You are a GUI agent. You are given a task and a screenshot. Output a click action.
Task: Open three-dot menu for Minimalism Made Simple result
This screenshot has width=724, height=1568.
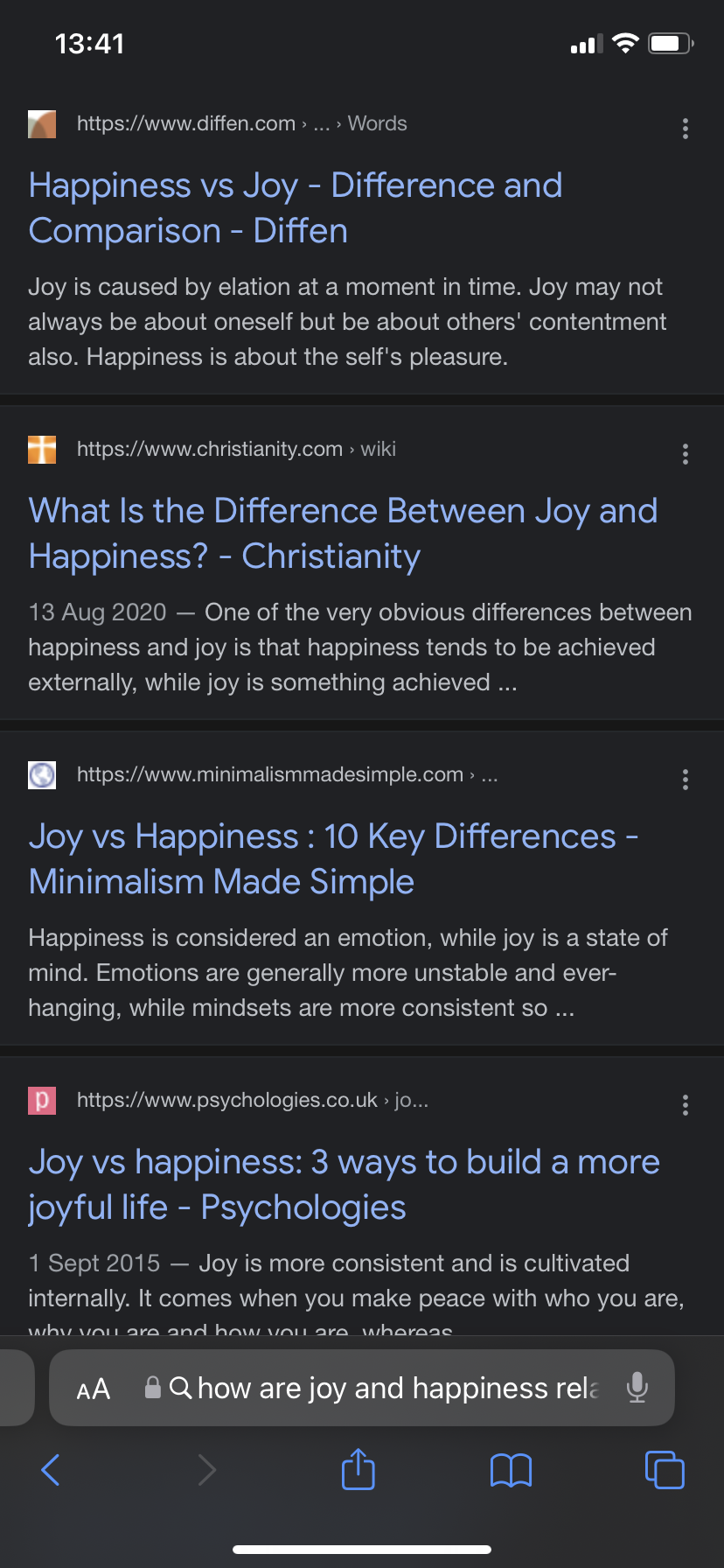click(686, 780)
